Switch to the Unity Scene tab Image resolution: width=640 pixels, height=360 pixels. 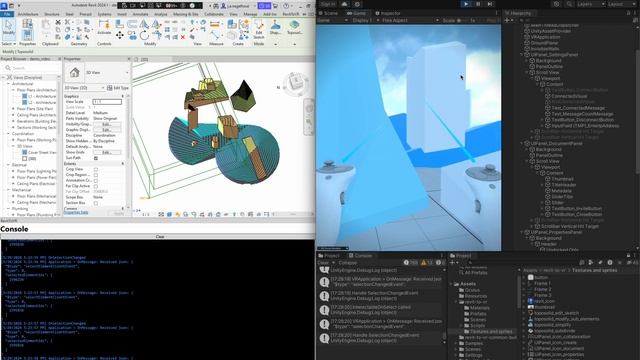click(x=328, y=13)
